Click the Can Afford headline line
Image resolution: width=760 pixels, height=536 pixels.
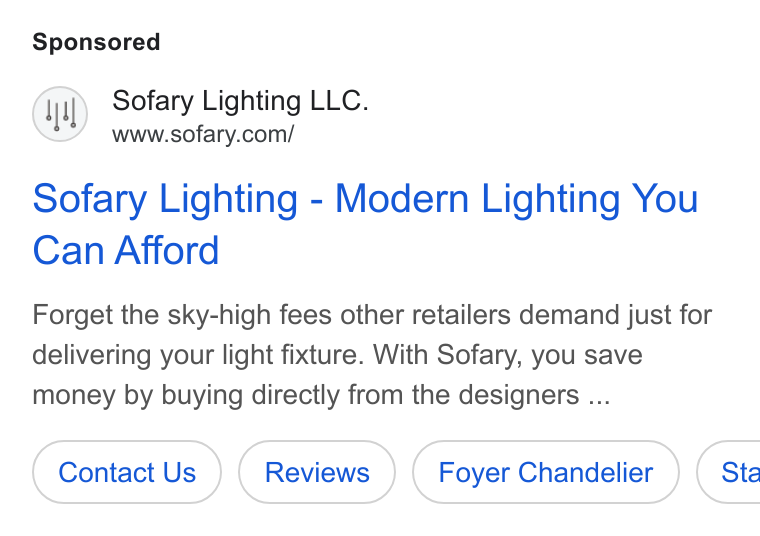click(x=126, y=251)
